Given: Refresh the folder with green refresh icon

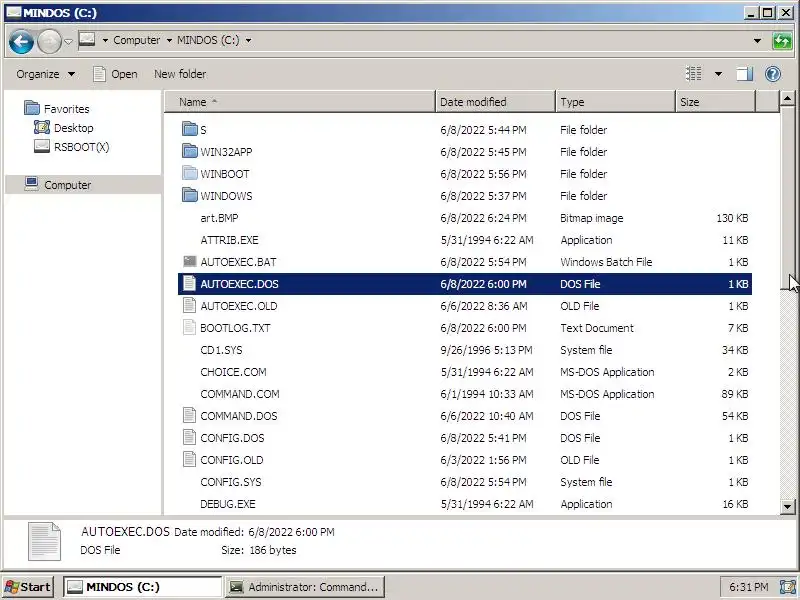Looking at the screenshot, I should (x=782, y=40).
